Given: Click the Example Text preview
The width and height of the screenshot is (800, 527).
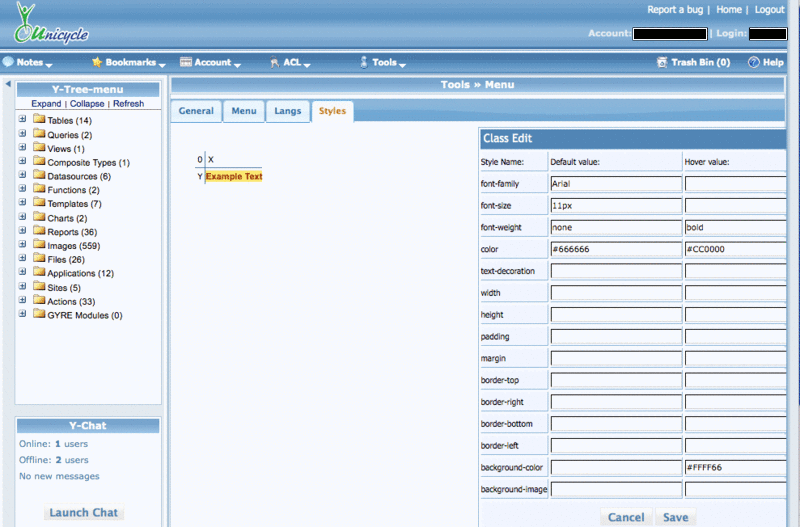Looking at the screenshot, I should pos(234,177).
